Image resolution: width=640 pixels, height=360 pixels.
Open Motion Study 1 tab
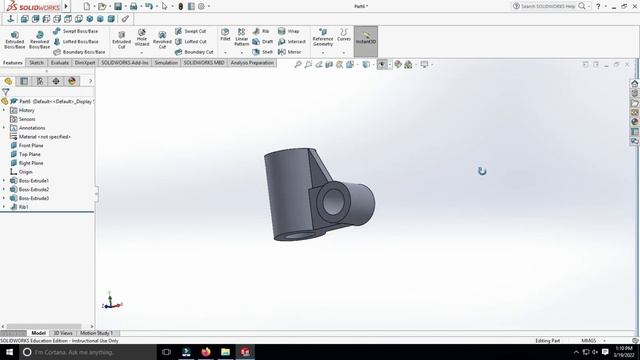(x=96, y=333)
